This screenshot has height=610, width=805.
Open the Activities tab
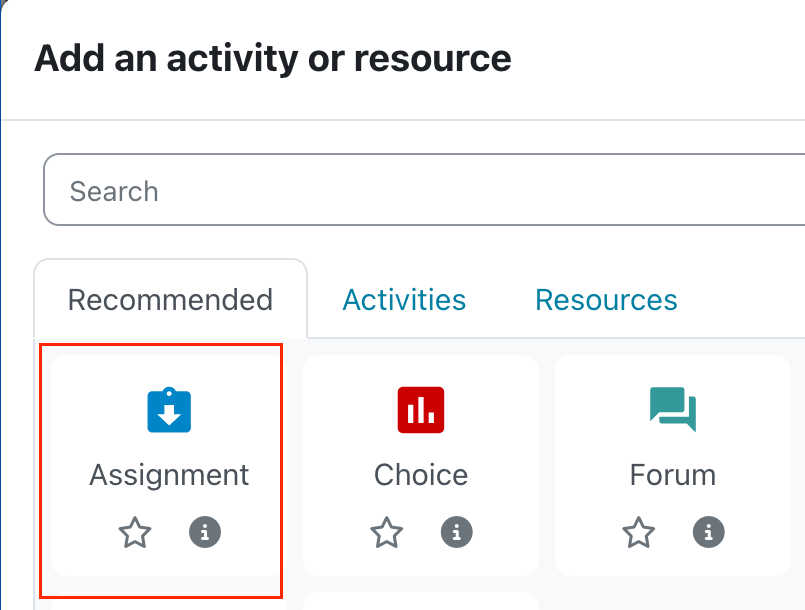point(404,300)
